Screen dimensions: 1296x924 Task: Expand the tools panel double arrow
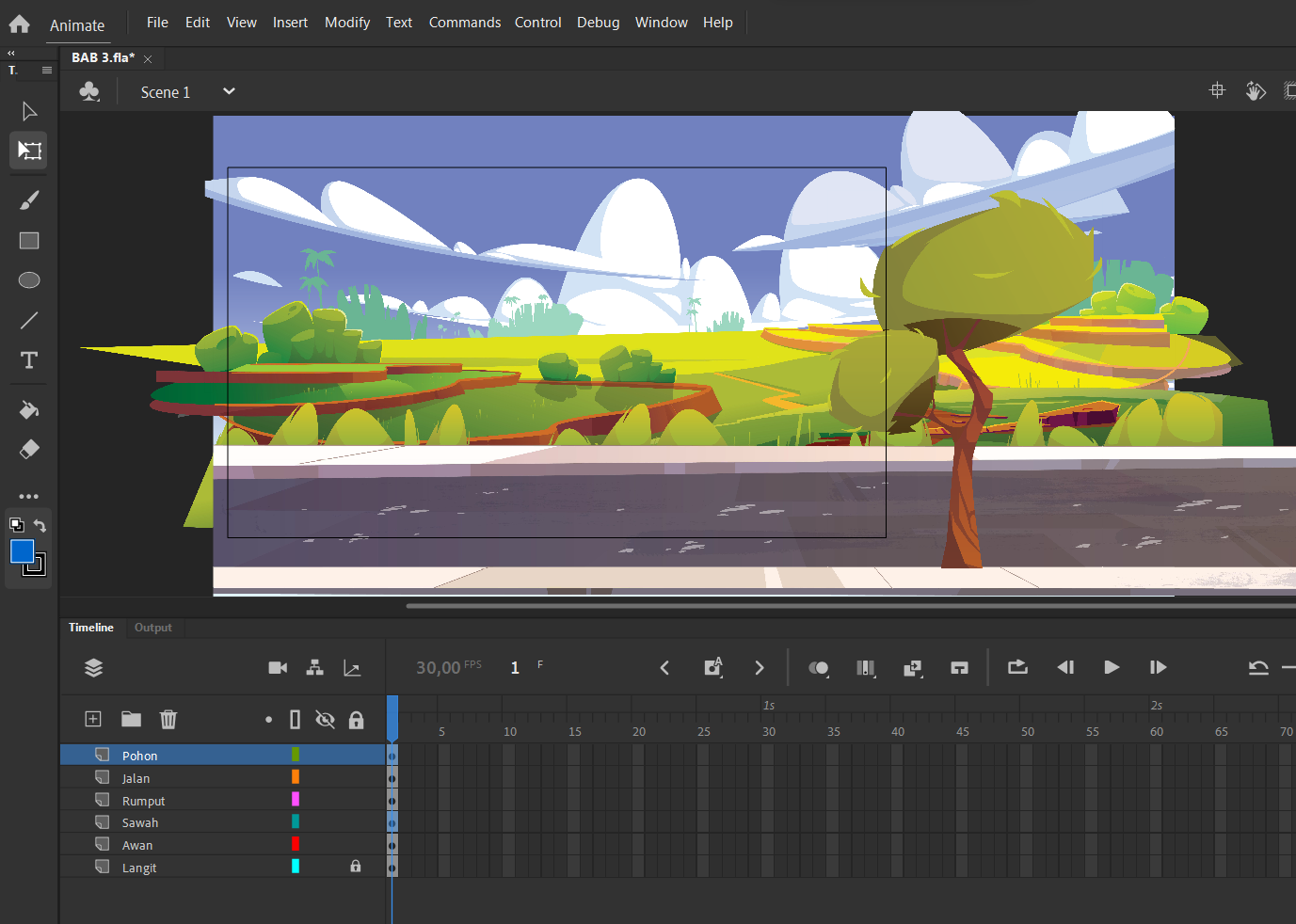[11, 53]
